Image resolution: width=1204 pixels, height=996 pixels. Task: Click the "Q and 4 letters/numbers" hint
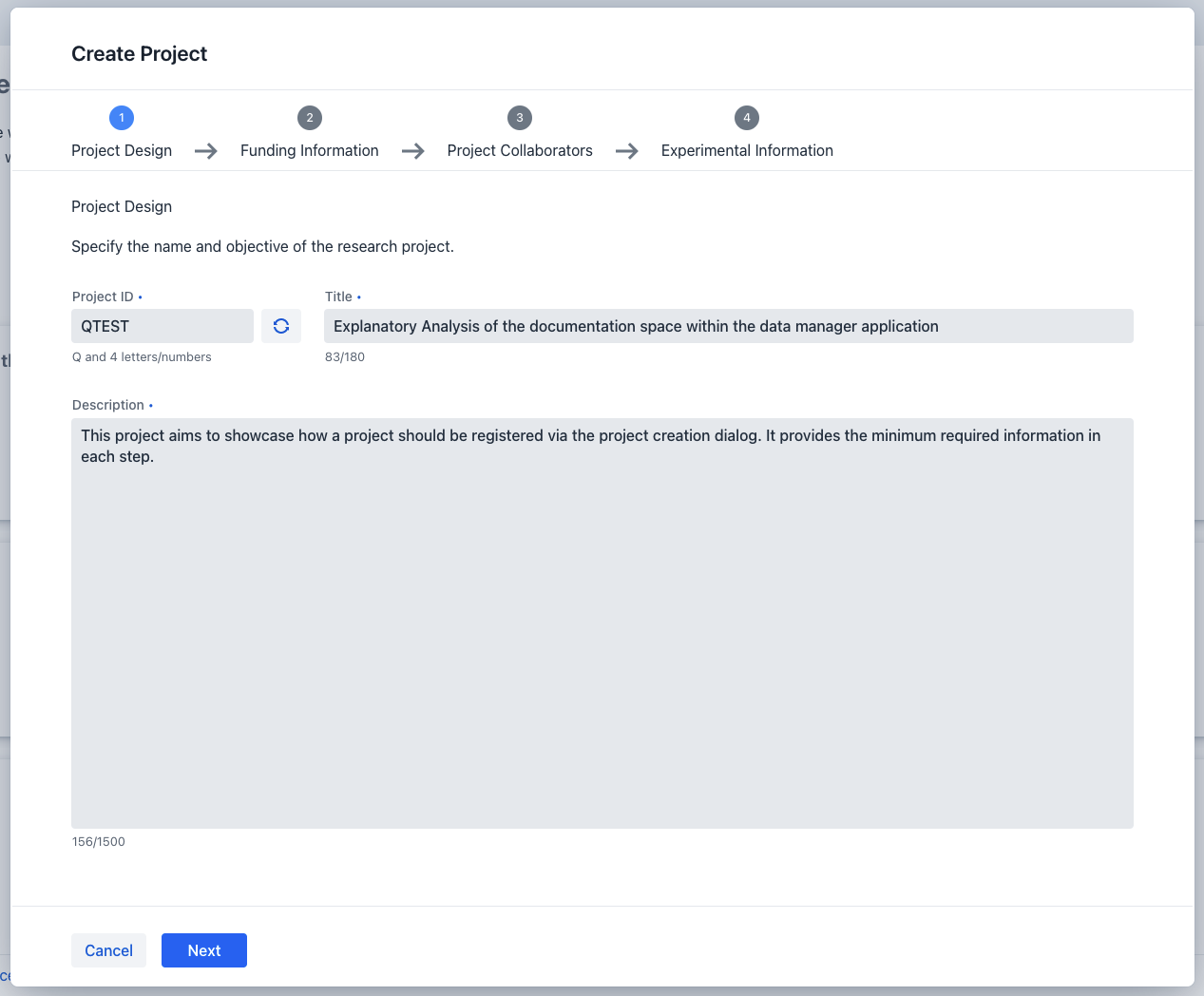coord(142,357)
